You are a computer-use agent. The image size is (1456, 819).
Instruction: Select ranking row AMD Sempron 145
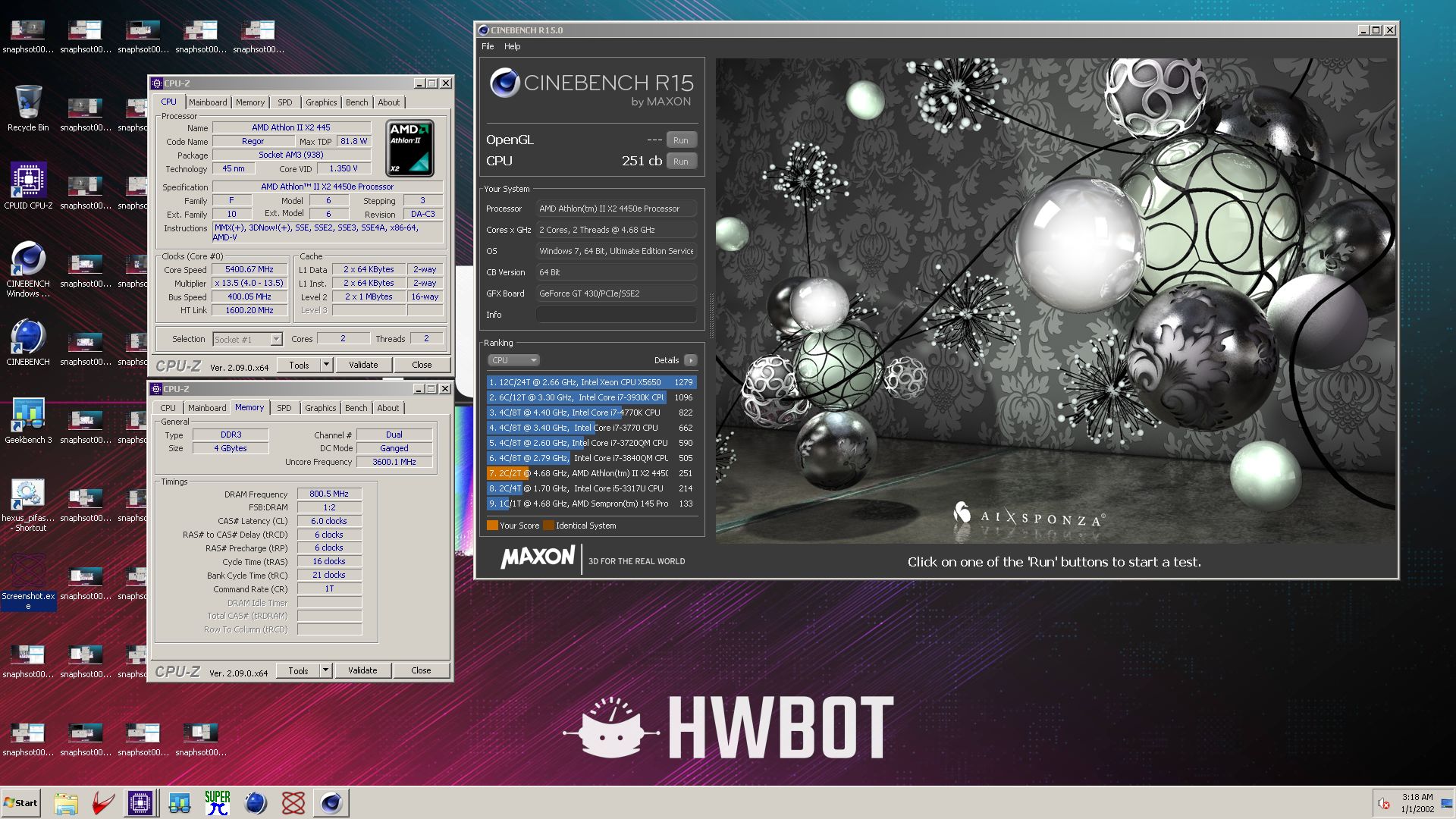(x=591, y=504)
